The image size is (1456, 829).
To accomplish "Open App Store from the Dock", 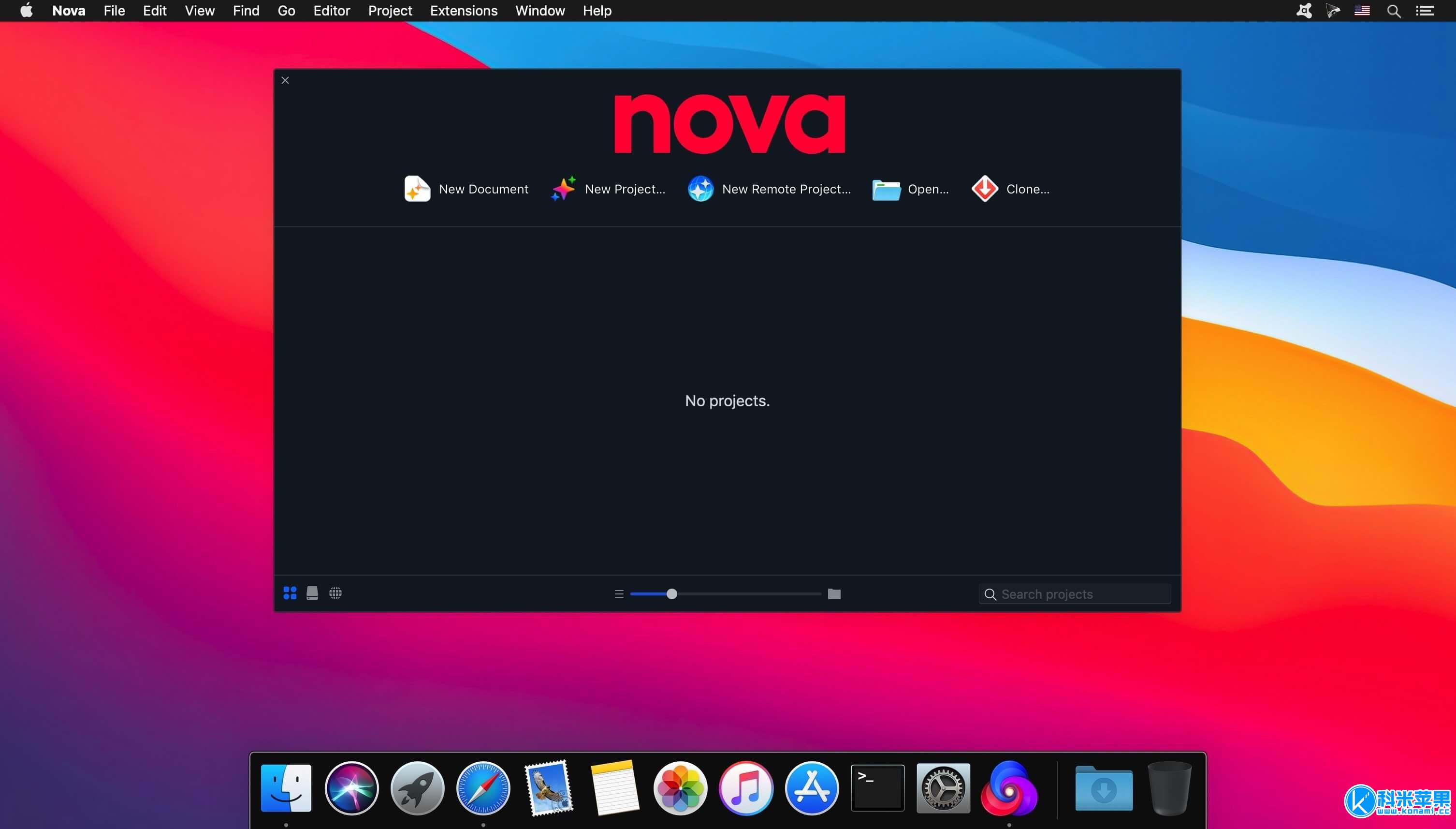I will pyautogui.click(x=811, y=788).
